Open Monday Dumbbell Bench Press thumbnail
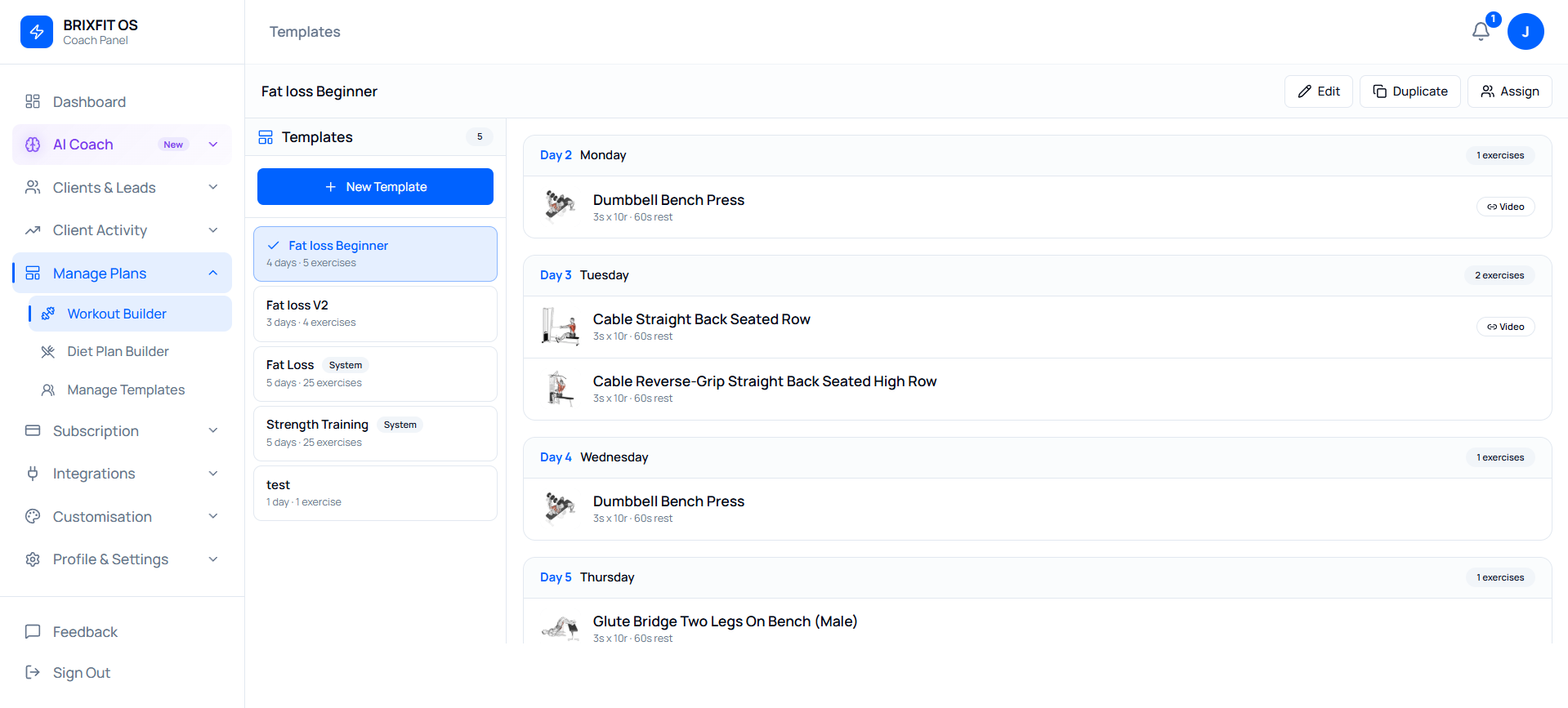1568x708 pixels. (560, 207)
